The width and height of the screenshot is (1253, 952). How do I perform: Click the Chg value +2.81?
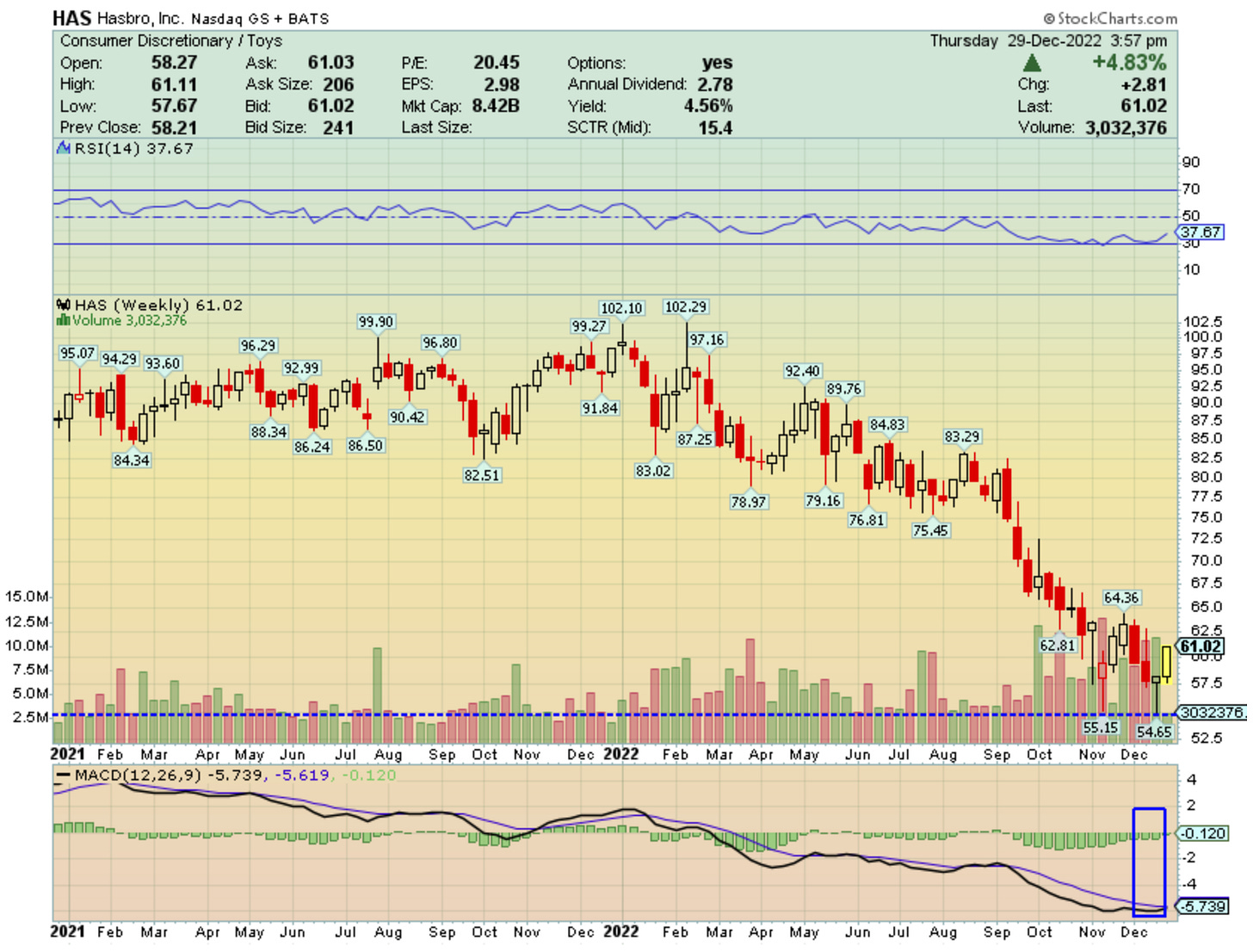coord(1144,84)
